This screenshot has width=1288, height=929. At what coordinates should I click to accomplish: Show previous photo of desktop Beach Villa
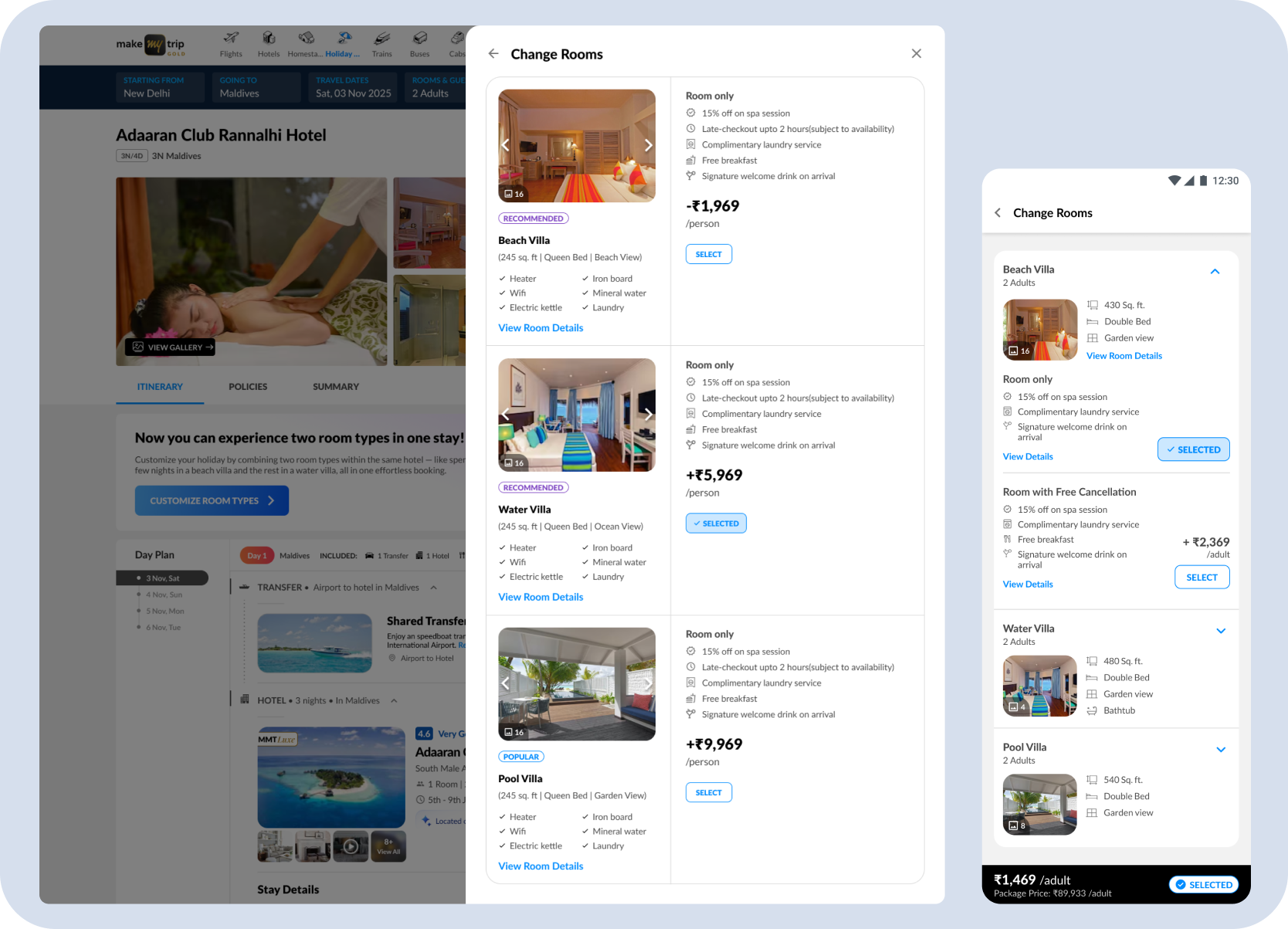click(506, 145)
